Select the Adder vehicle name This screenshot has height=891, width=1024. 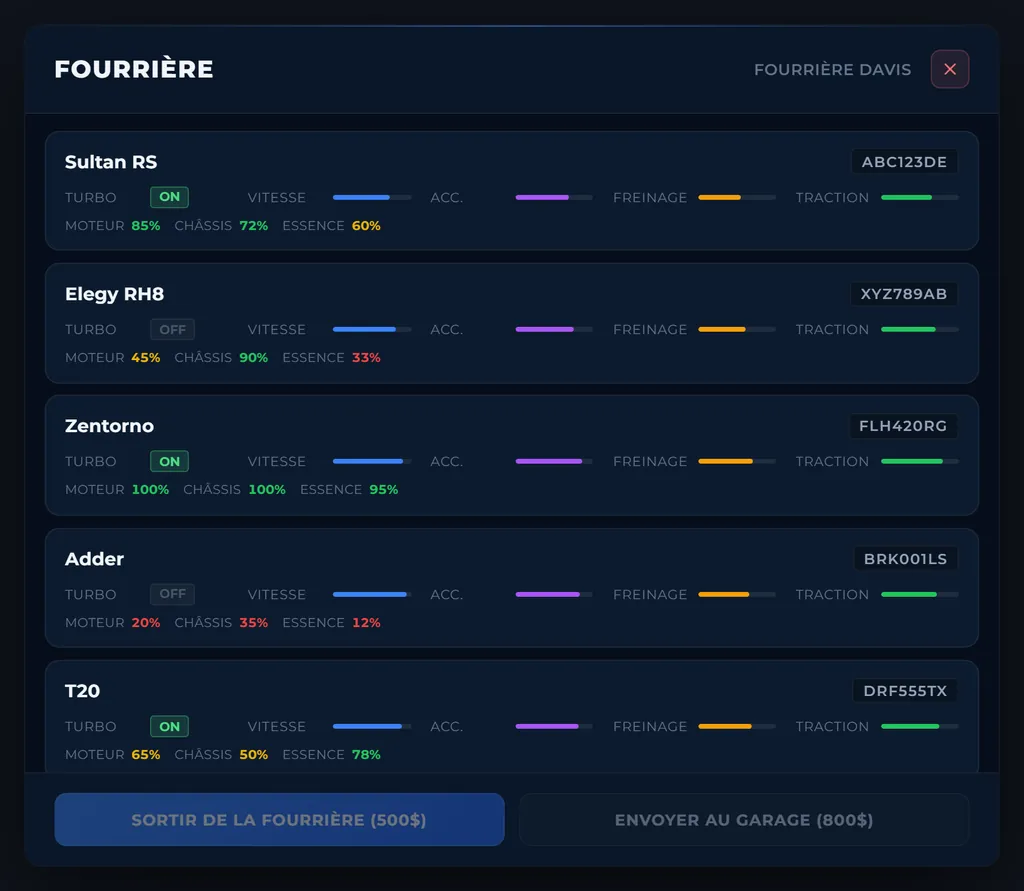(94, 559)
